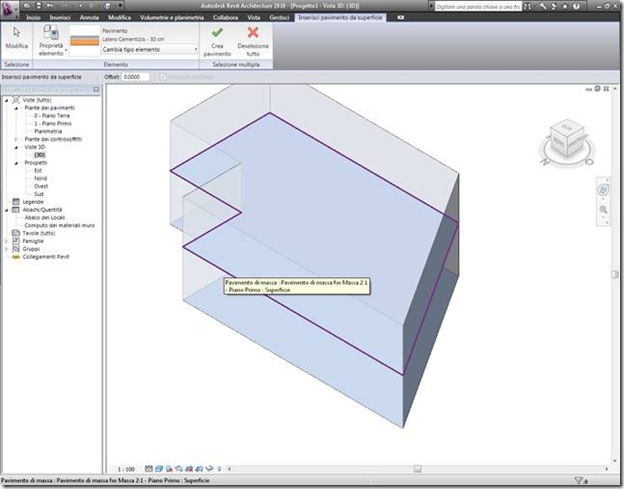Click the pavimento type preview swatch

(85, 41)
